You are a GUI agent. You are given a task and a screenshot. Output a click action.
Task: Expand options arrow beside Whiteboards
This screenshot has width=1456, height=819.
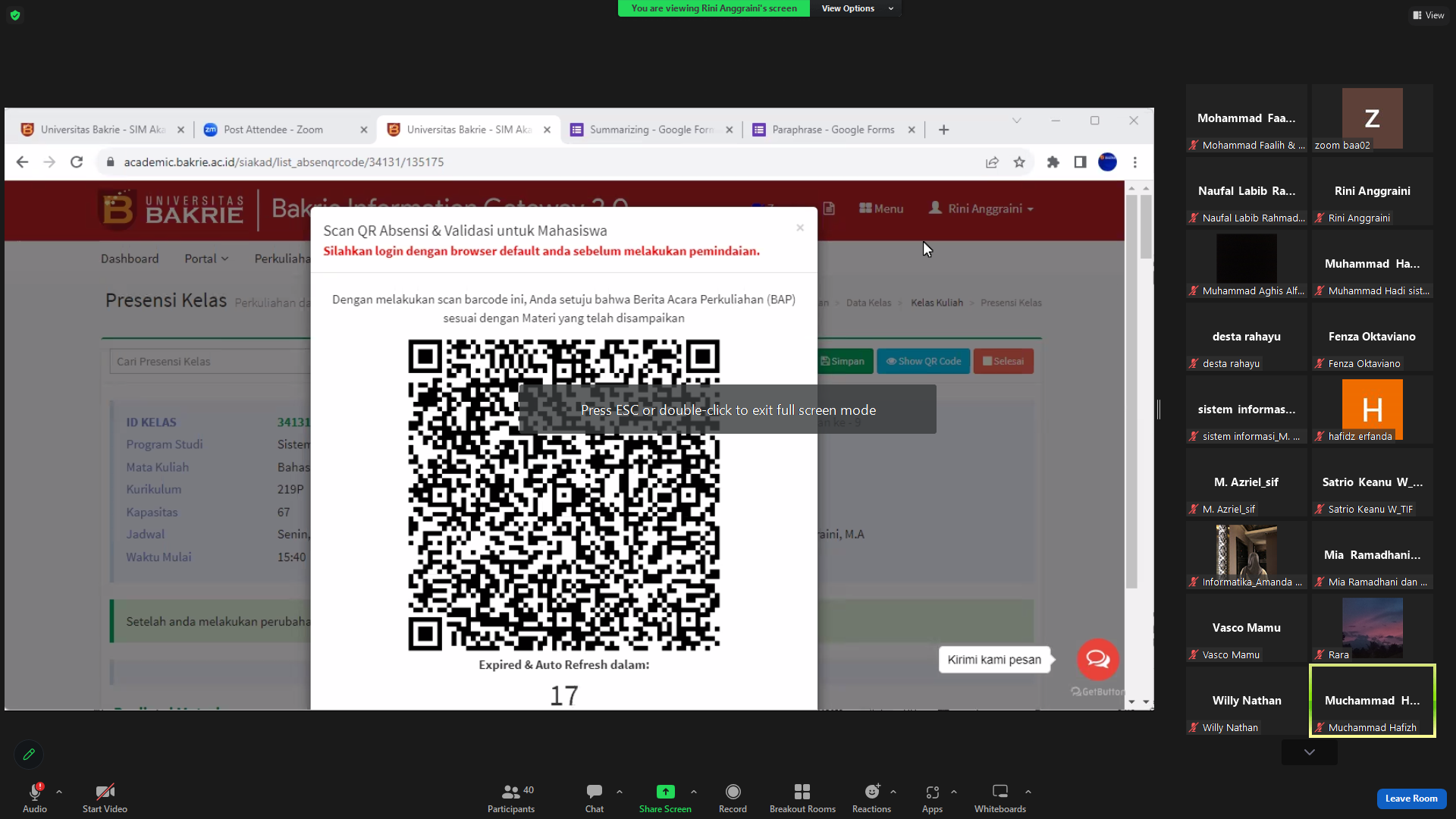tap(1028, 792)
